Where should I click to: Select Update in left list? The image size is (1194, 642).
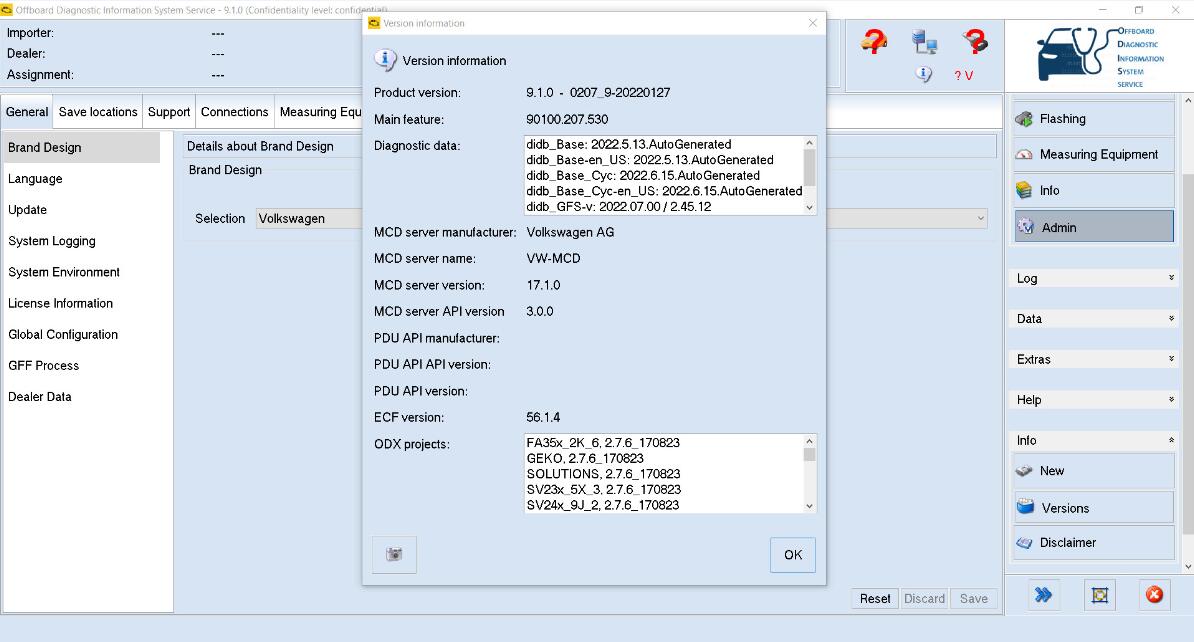pyautogui.click(x=81, y=209)
